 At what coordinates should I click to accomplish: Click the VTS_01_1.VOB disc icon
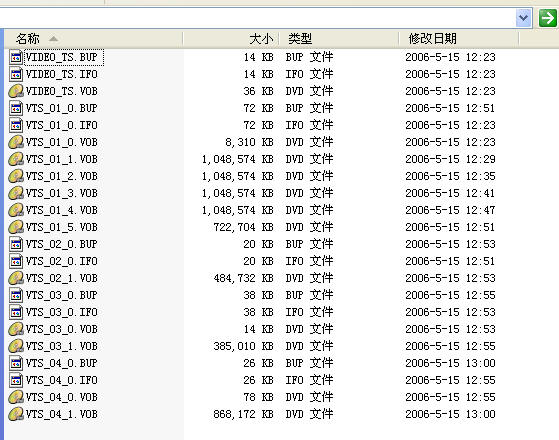click(x=16, y=159)
